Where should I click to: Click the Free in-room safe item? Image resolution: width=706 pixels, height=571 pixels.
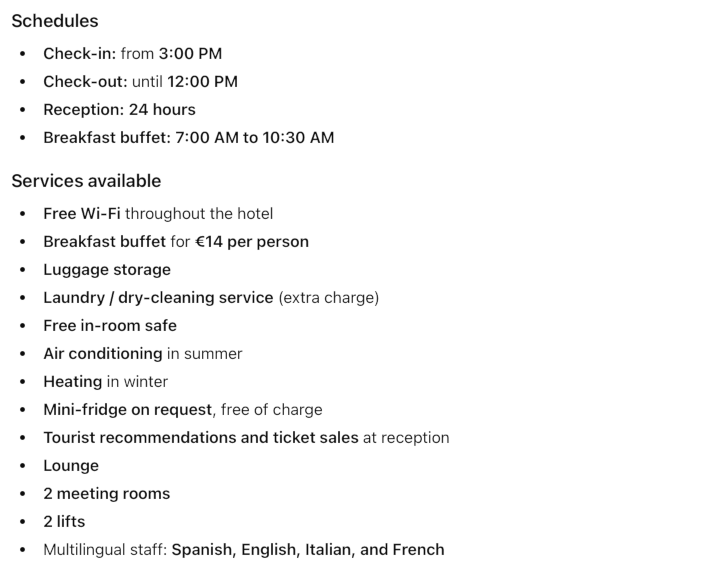[x=110, y=326]
